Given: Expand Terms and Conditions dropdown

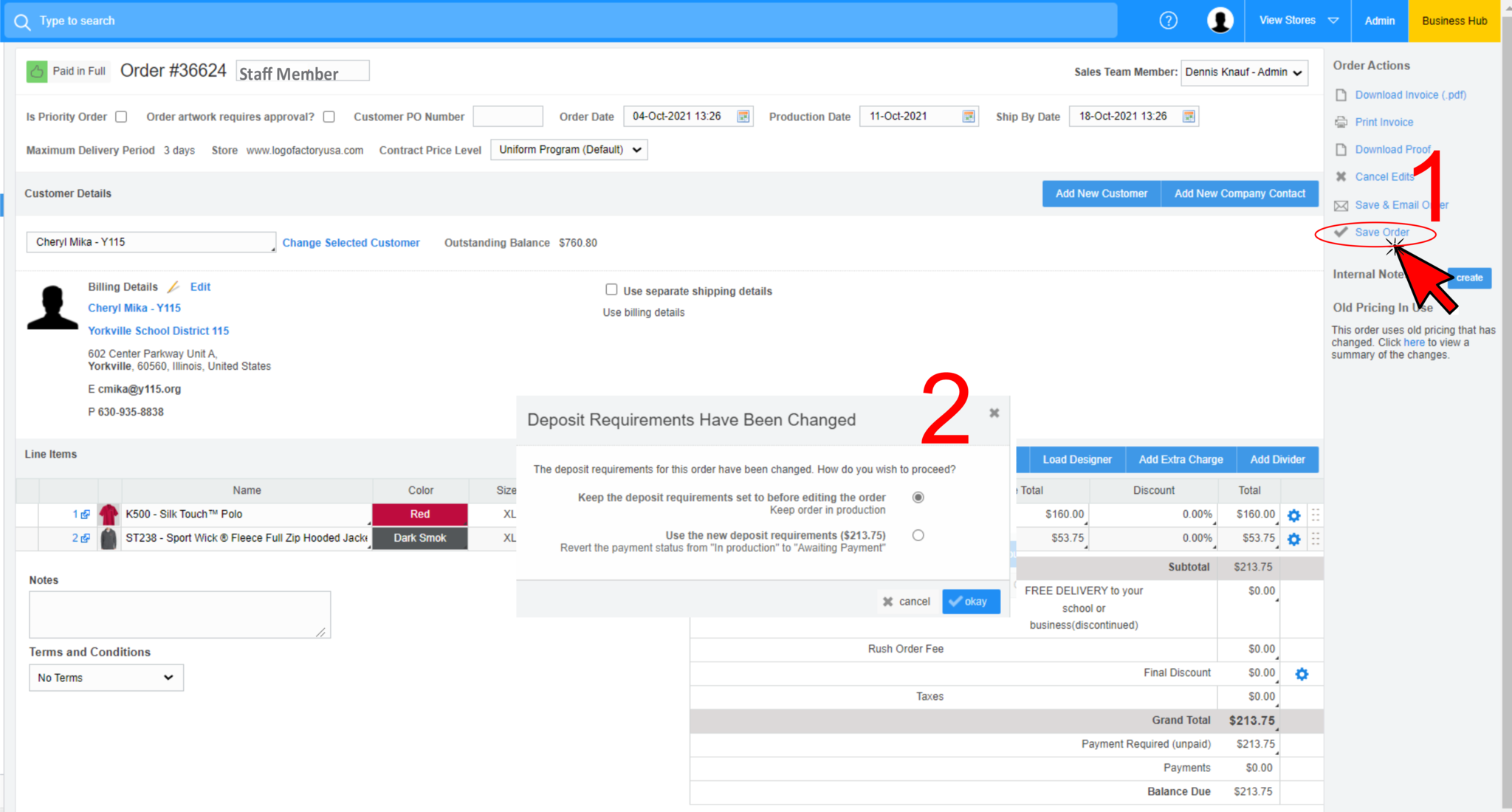Looking at the screenshot, I should click(106, 678).
